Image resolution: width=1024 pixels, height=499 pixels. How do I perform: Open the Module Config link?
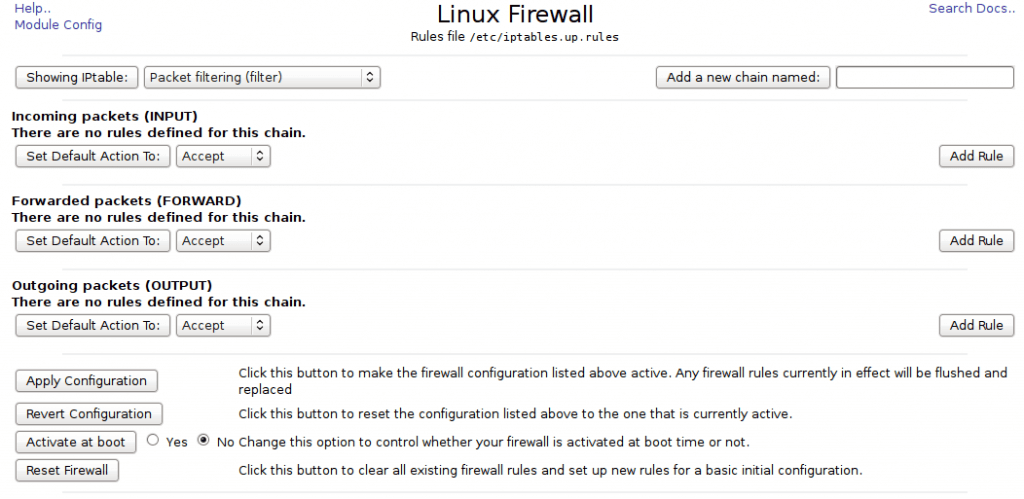tap(58, 25)
